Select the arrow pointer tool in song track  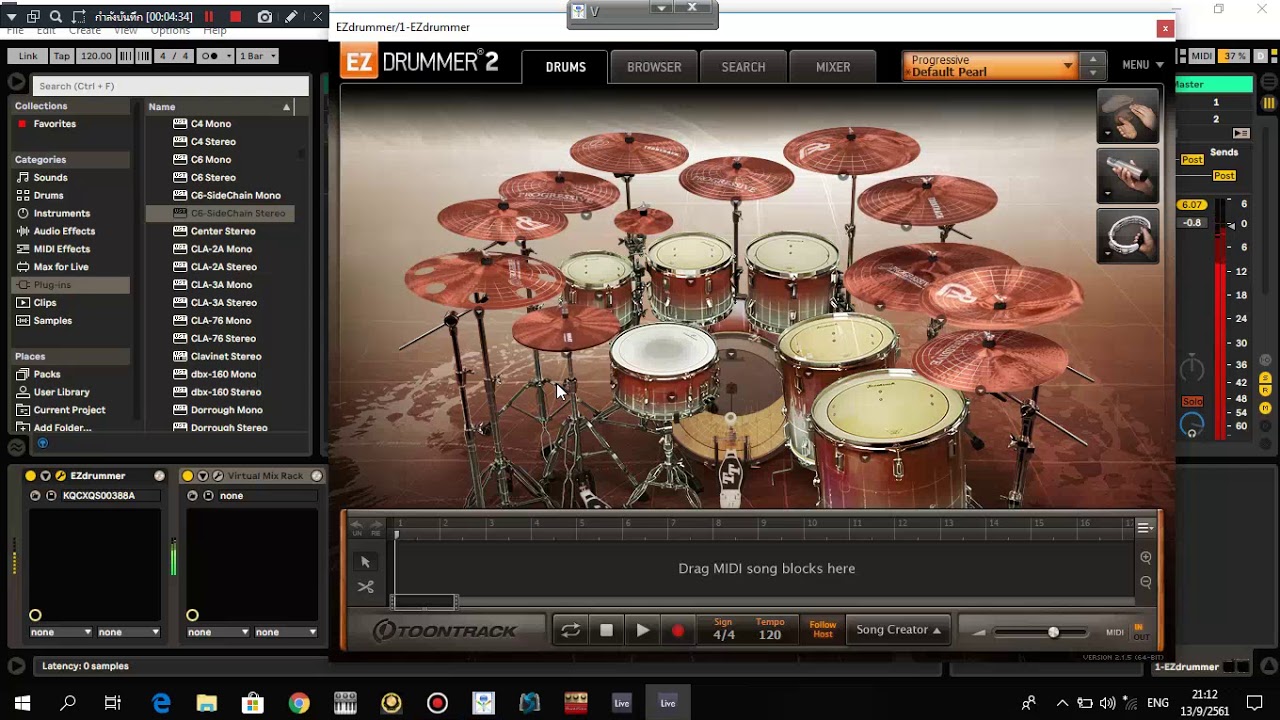[365, 562]
